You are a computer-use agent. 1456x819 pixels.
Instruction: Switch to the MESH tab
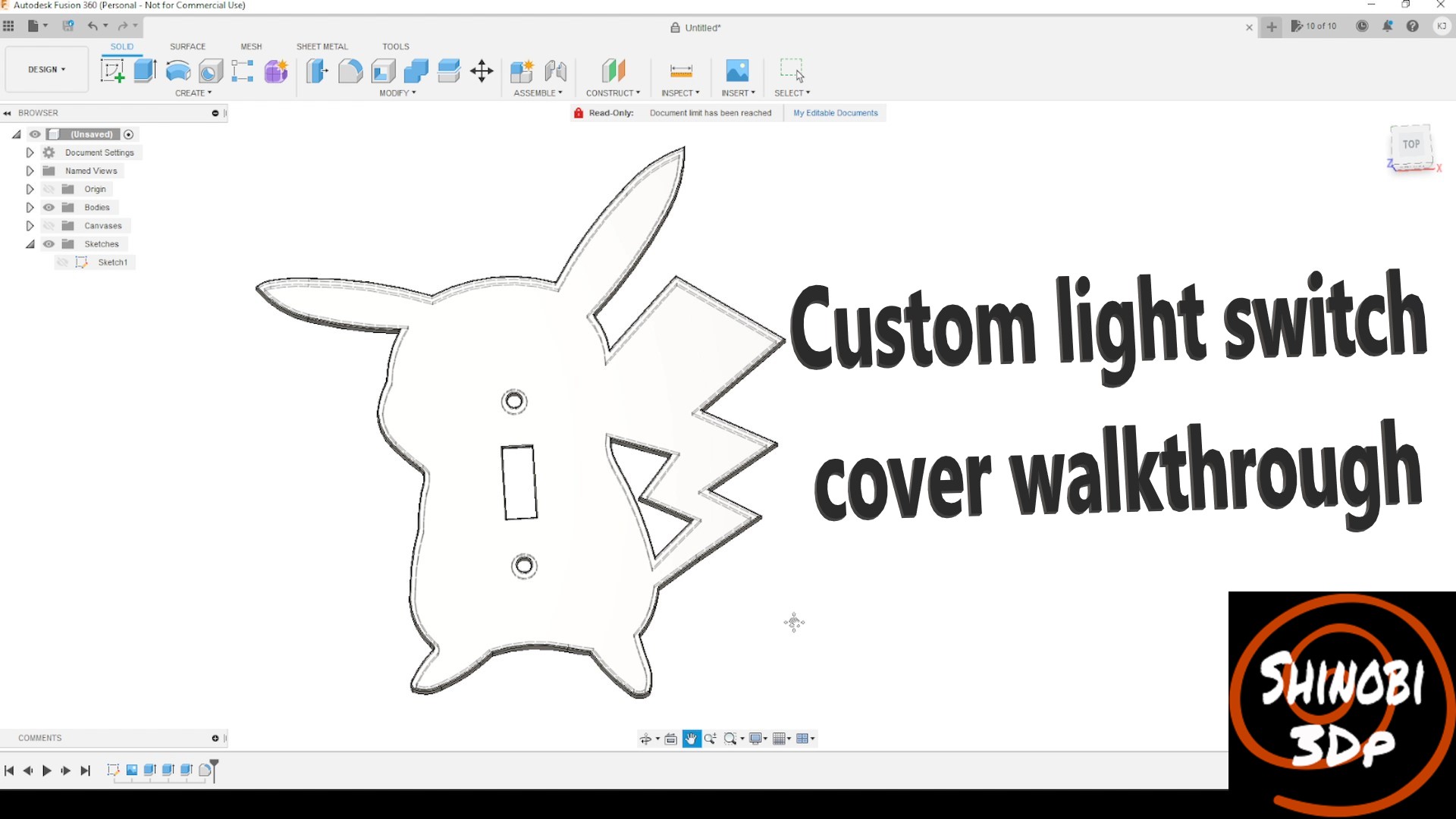coord(251,46)
